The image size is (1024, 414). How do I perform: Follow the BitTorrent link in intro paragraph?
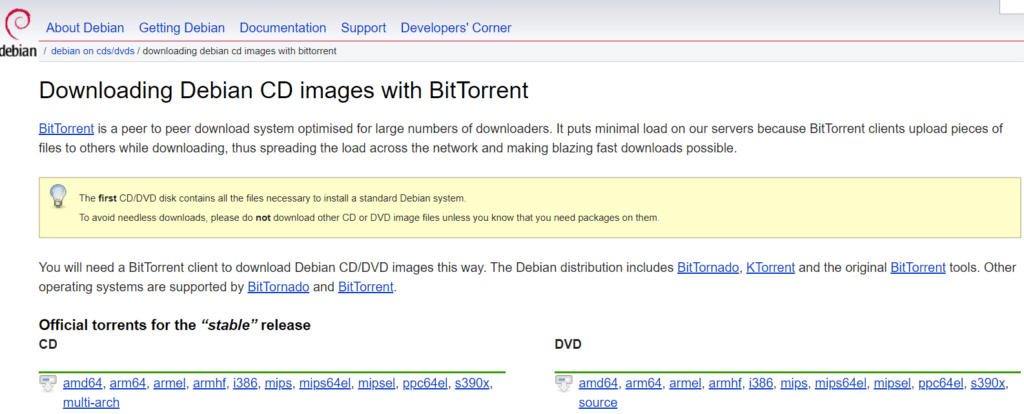tap(67, 129)
